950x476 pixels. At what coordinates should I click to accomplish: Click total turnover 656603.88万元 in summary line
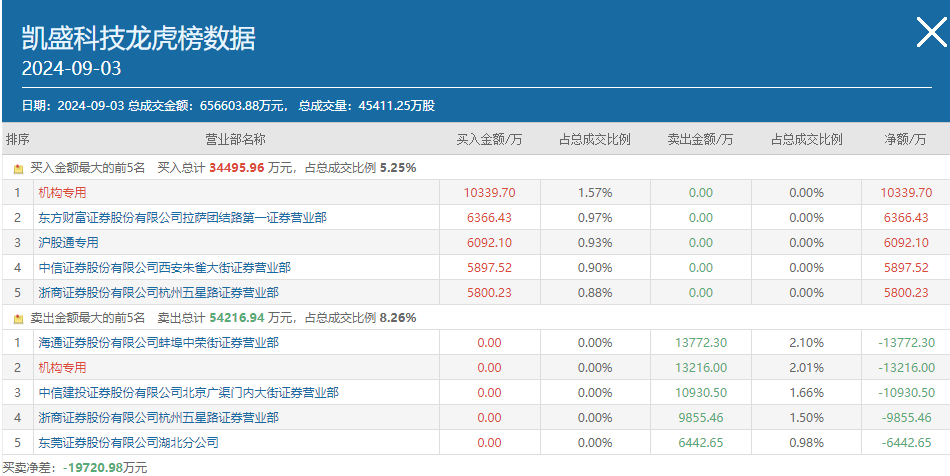(240, 106)
